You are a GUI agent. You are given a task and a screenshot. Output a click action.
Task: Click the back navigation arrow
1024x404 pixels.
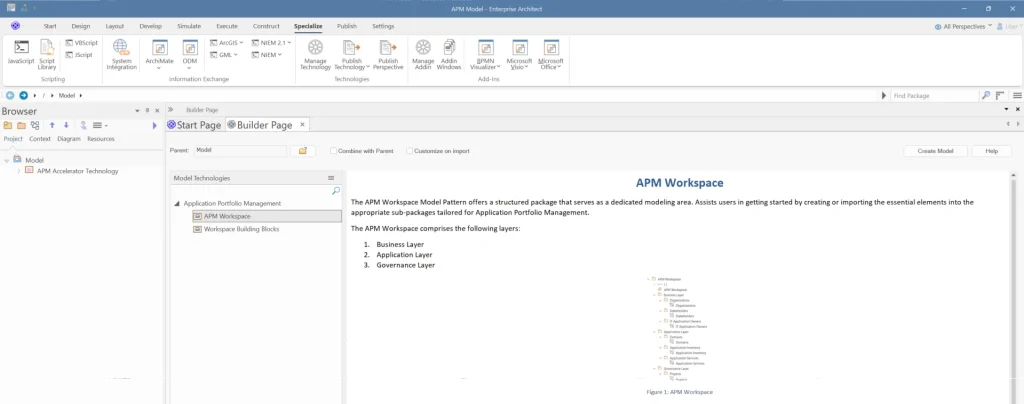10,95
